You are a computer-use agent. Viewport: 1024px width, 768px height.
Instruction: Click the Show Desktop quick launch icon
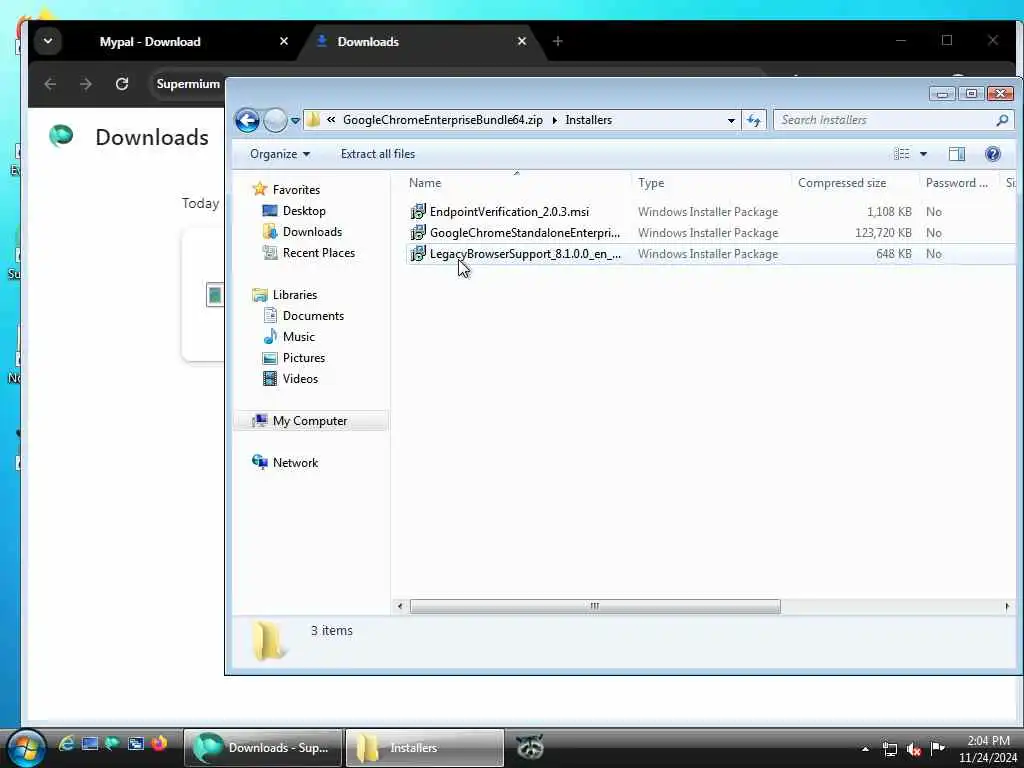click(89, 743)
